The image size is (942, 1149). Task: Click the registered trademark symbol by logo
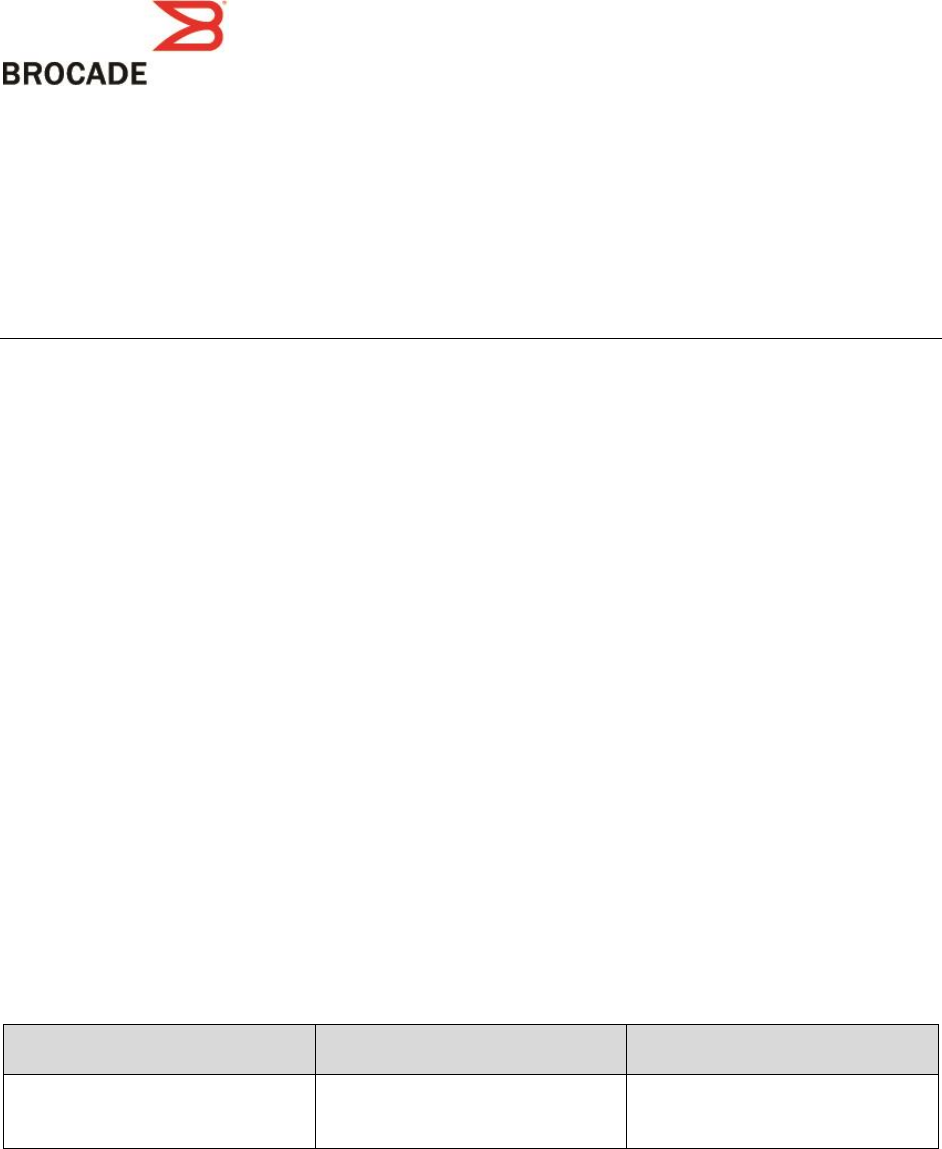[223, 4]
